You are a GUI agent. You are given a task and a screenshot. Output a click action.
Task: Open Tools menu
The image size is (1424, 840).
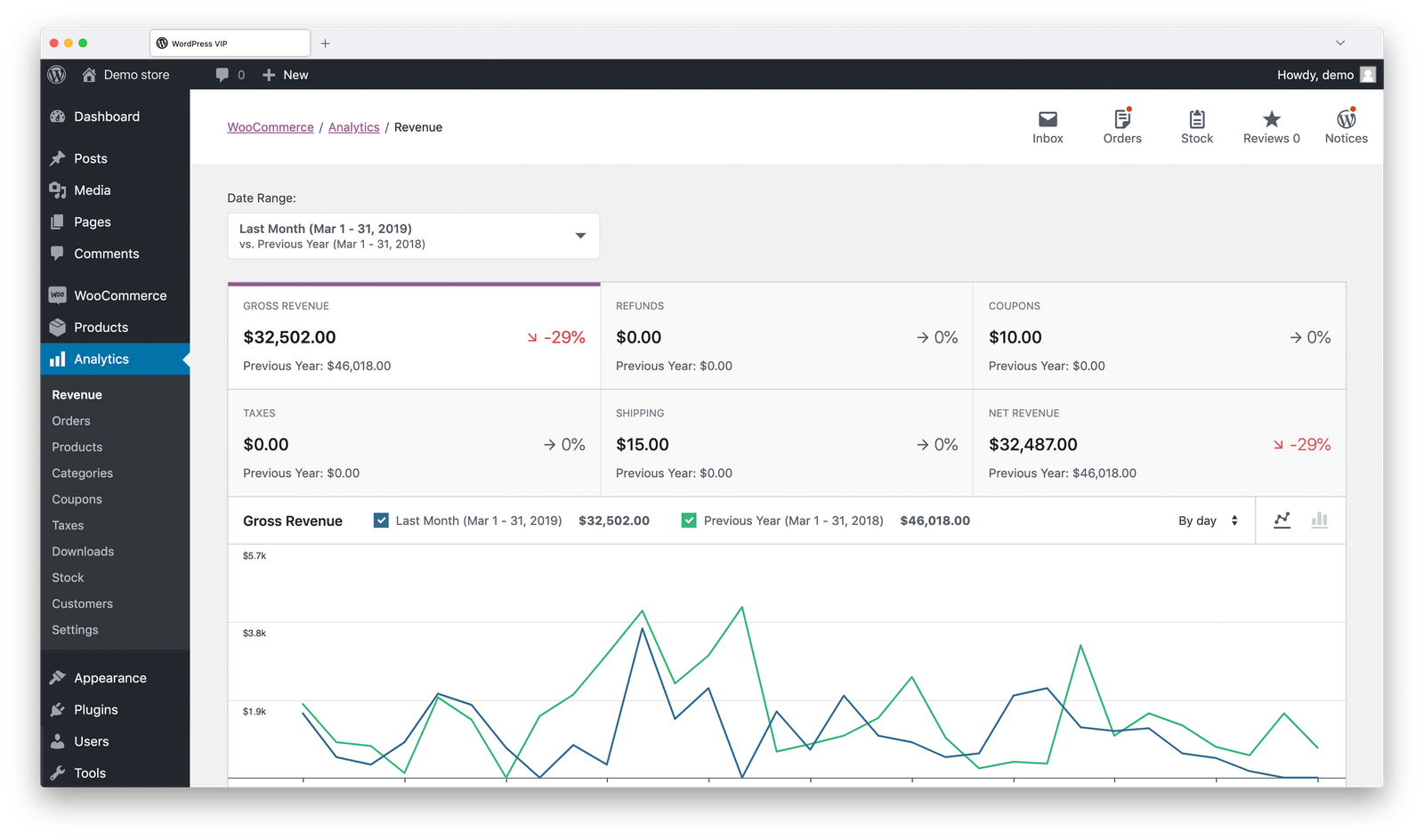(115, 773)
